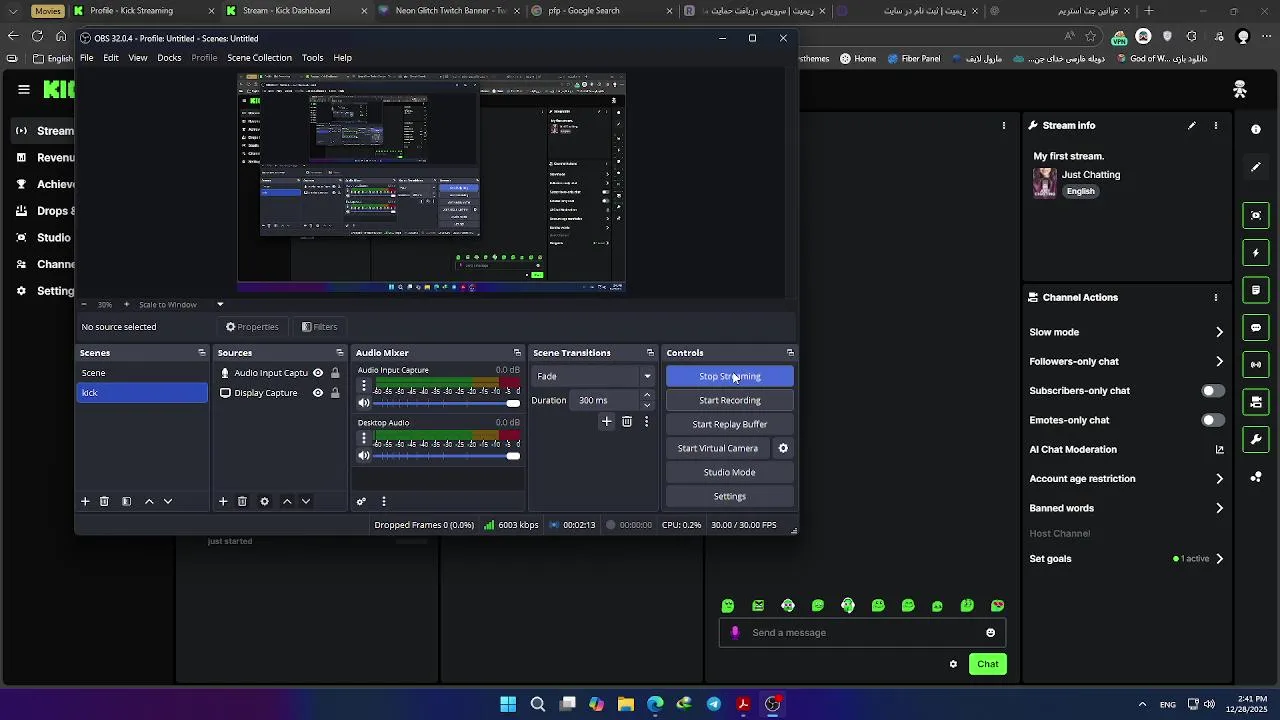
Task: Open the Docks menu in OBS
Action: (x=169, y=58)
